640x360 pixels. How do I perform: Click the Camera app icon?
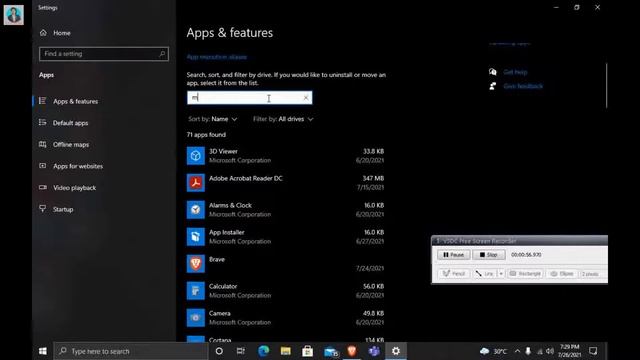pyautogui.click(x=196, y=318)
